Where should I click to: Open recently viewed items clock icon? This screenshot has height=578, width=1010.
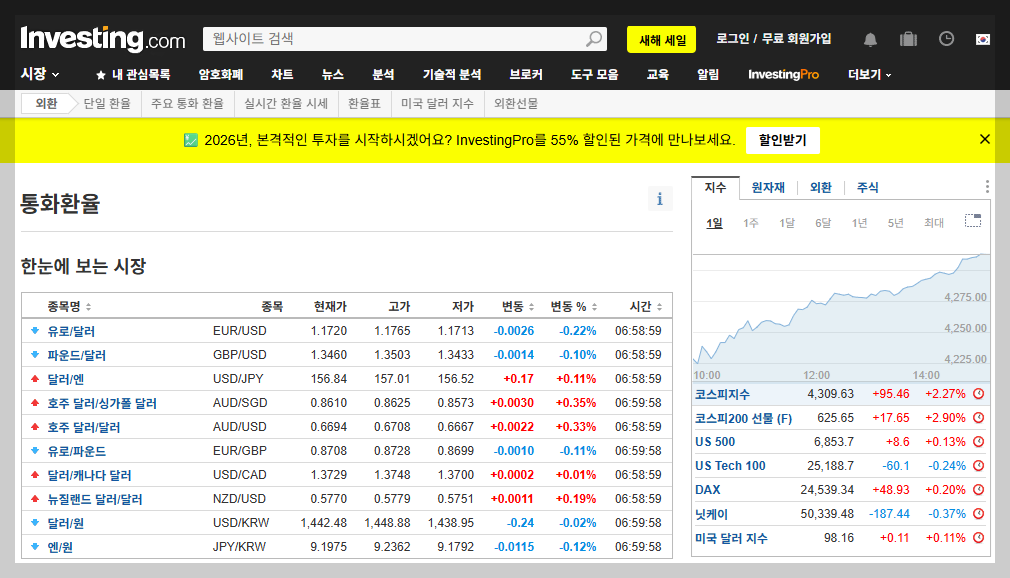[946, 38]
